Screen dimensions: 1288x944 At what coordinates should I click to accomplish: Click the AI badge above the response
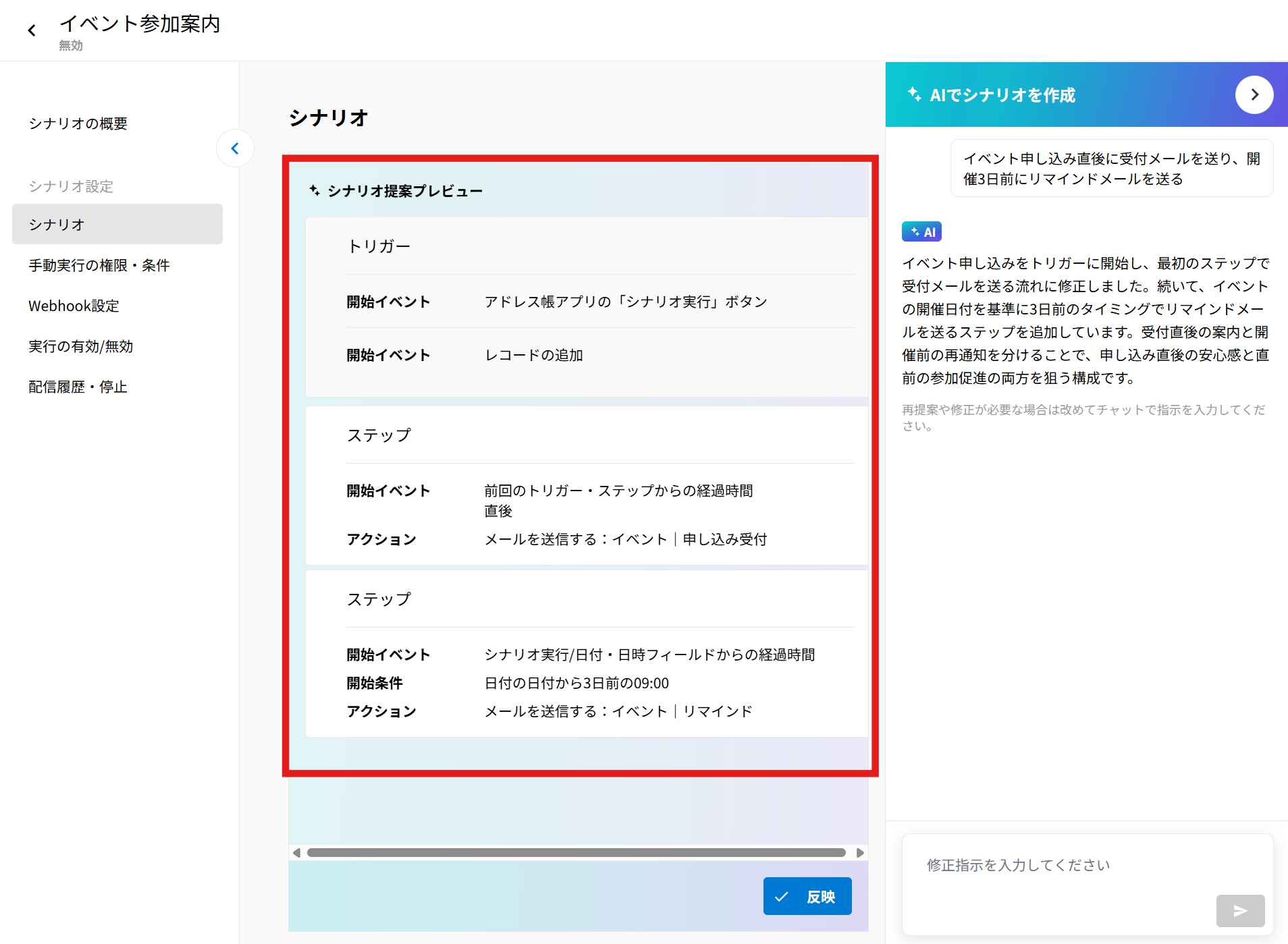pos(921,232)
